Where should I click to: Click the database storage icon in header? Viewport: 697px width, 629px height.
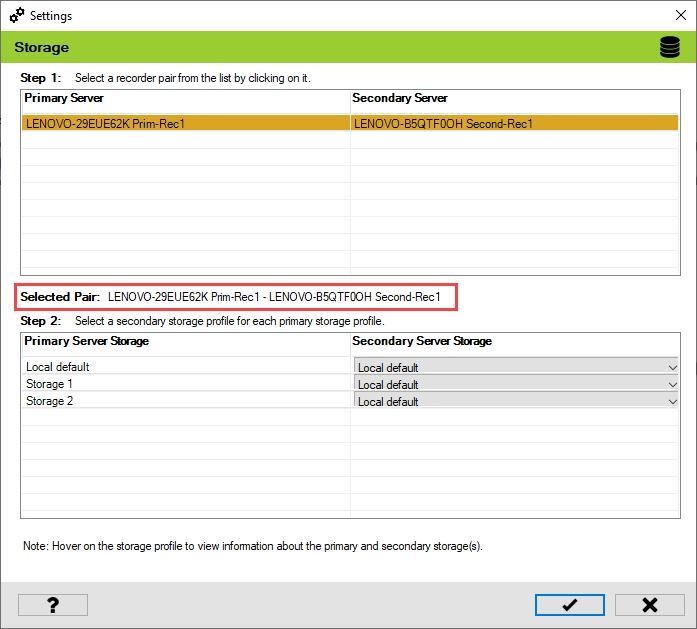[669, 47]
